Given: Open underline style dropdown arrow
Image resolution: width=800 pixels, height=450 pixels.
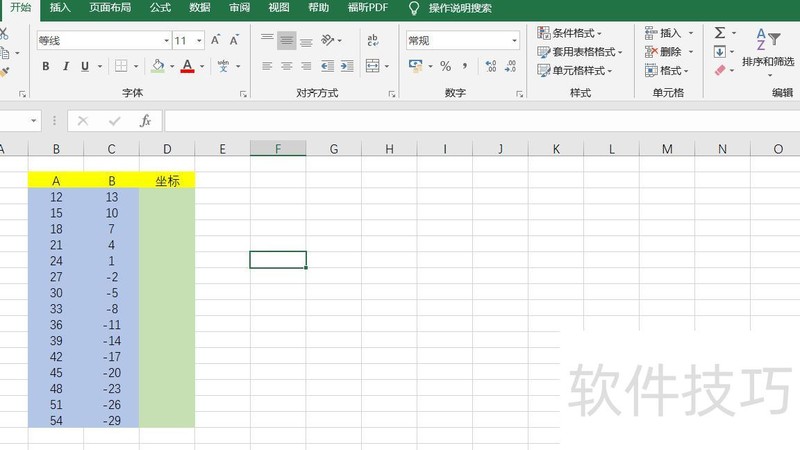Looking at the screenshot, I should pos(100,66).
